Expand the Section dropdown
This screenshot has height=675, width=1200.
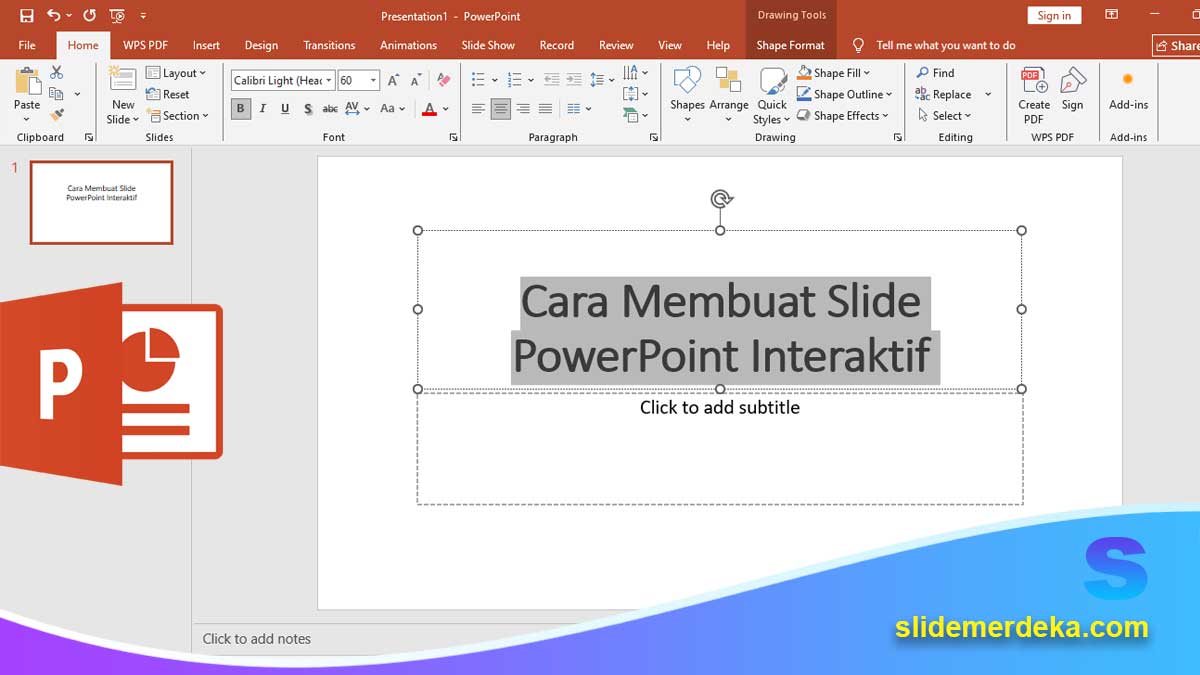[x=177, y=115]
